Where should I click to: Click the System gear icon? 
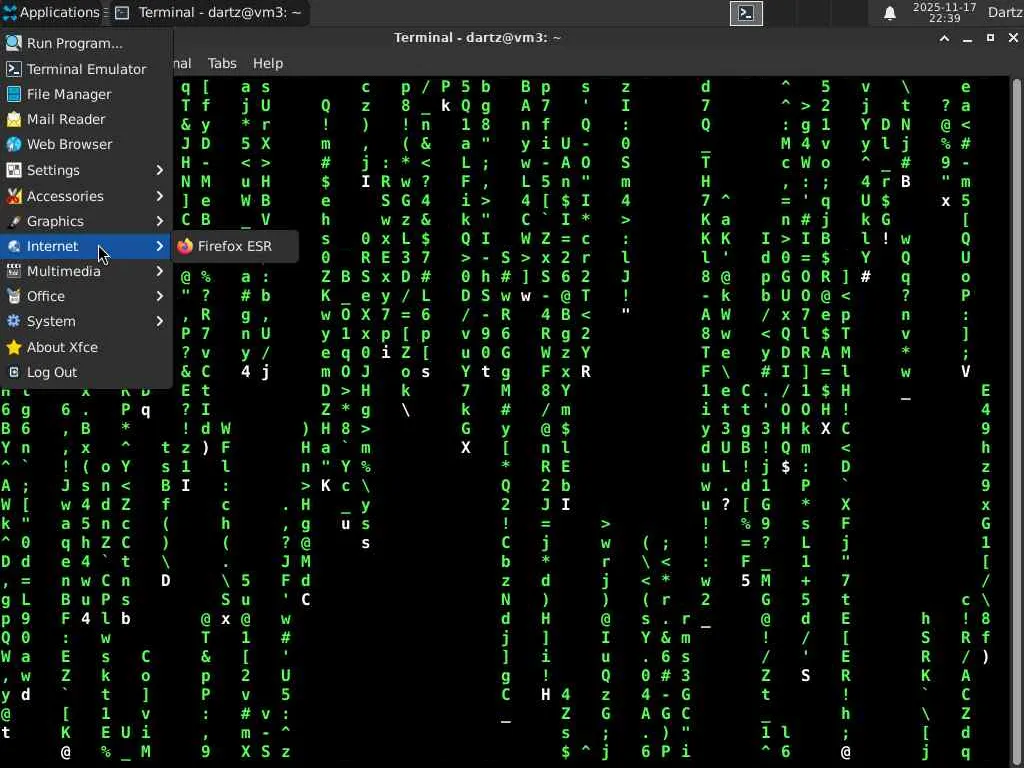point(14,321)
